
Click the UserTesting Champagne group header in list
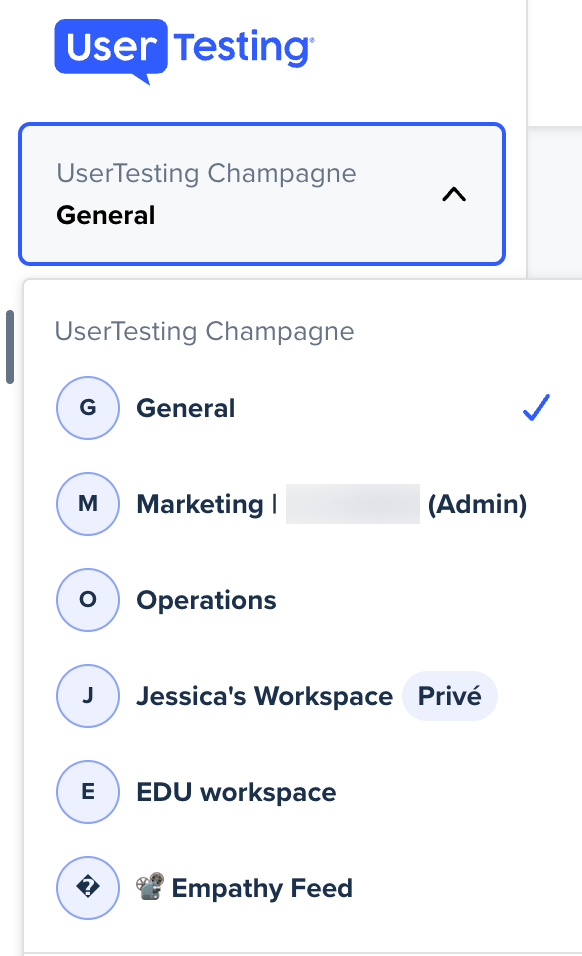tap(204, 332)
